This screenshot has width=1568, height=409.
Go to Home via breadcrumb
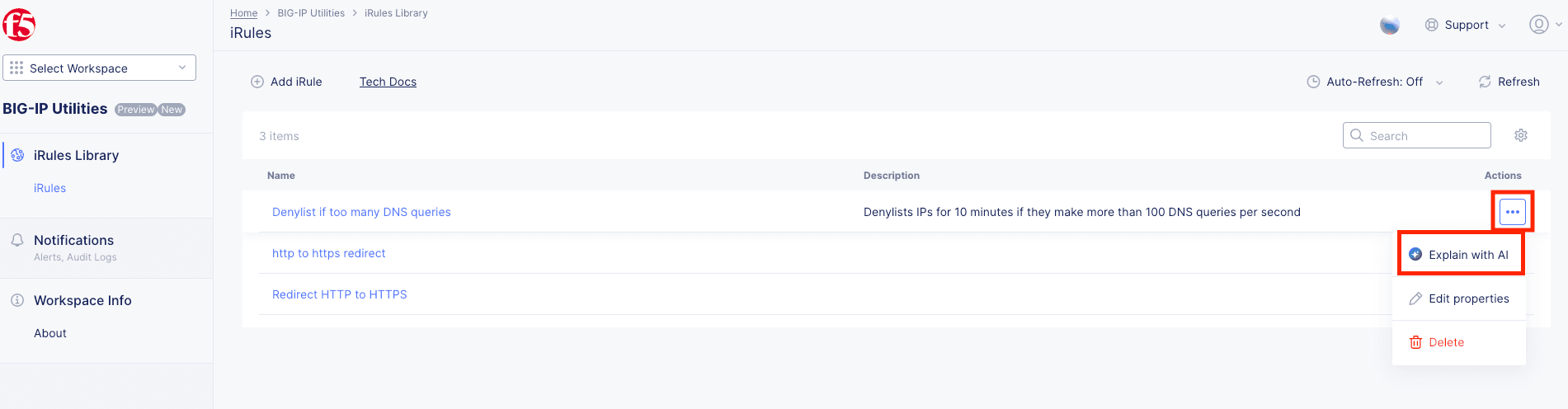tap(243, 13)
